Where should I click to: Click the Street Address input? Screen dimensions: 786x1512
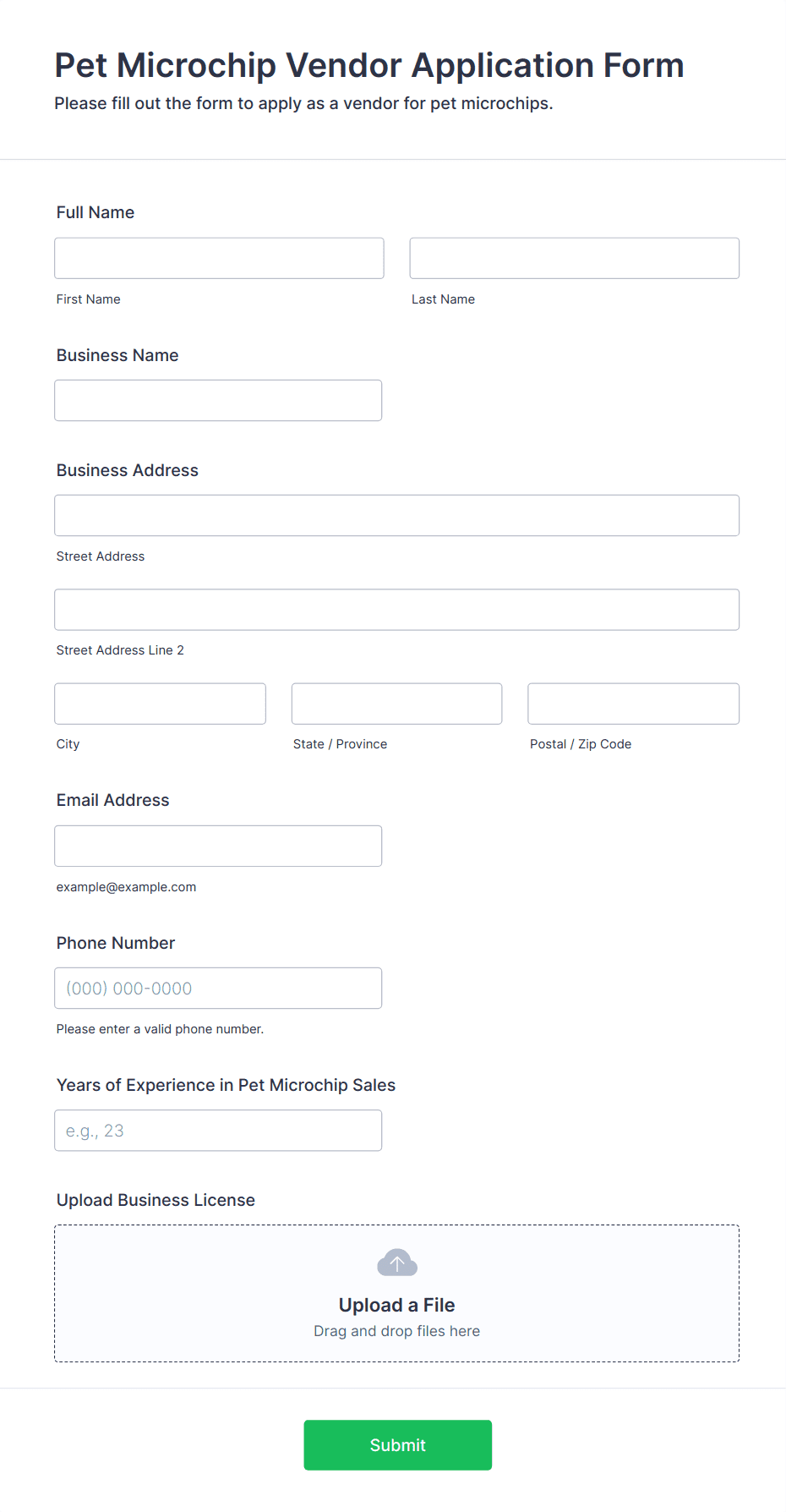[x=396, y=515]
